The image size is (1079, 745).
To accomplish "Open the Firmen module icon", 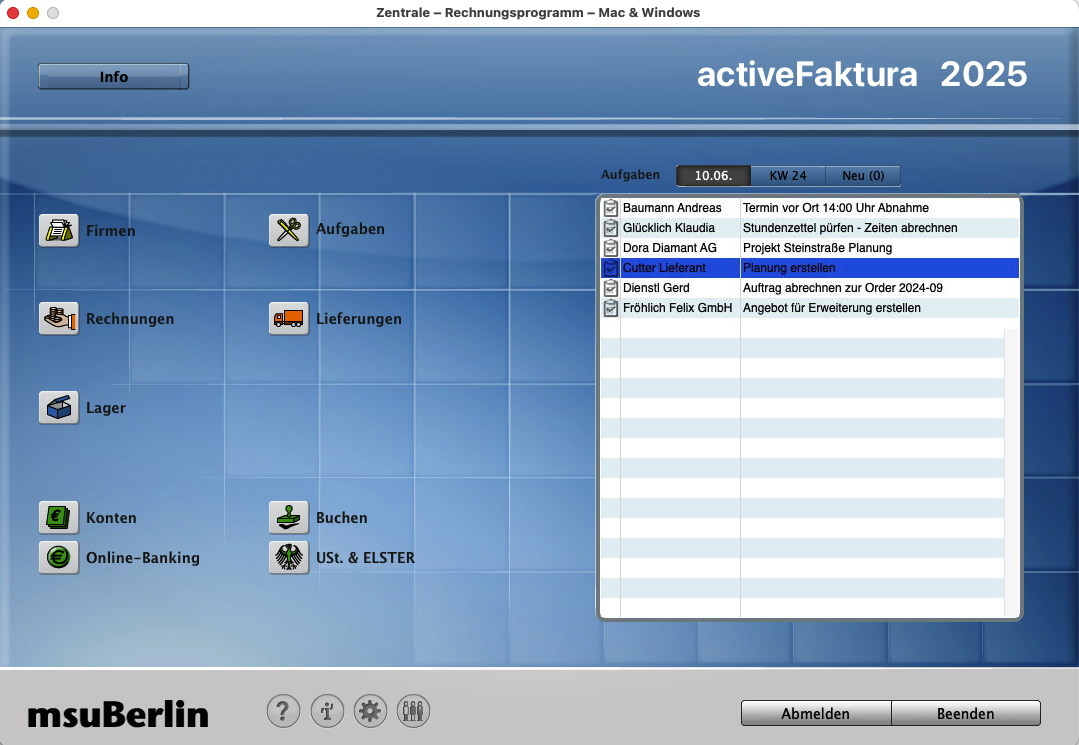I will [x=59, y=231].
